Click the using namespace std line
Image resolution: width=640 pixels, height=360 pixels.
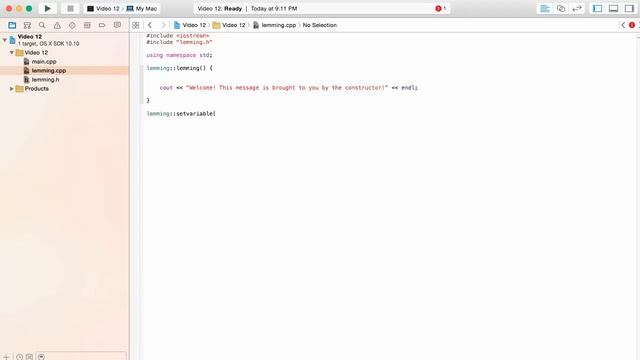coord(179,55)
